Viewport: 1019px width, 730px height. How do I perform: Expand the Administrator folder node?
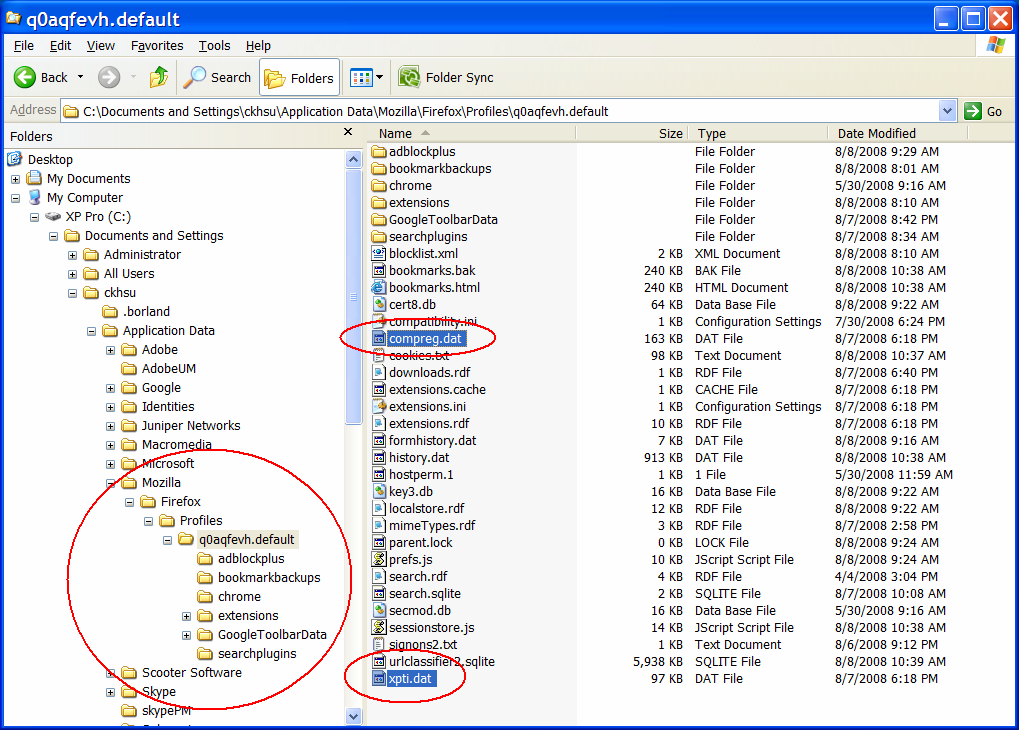coord(73,255)
